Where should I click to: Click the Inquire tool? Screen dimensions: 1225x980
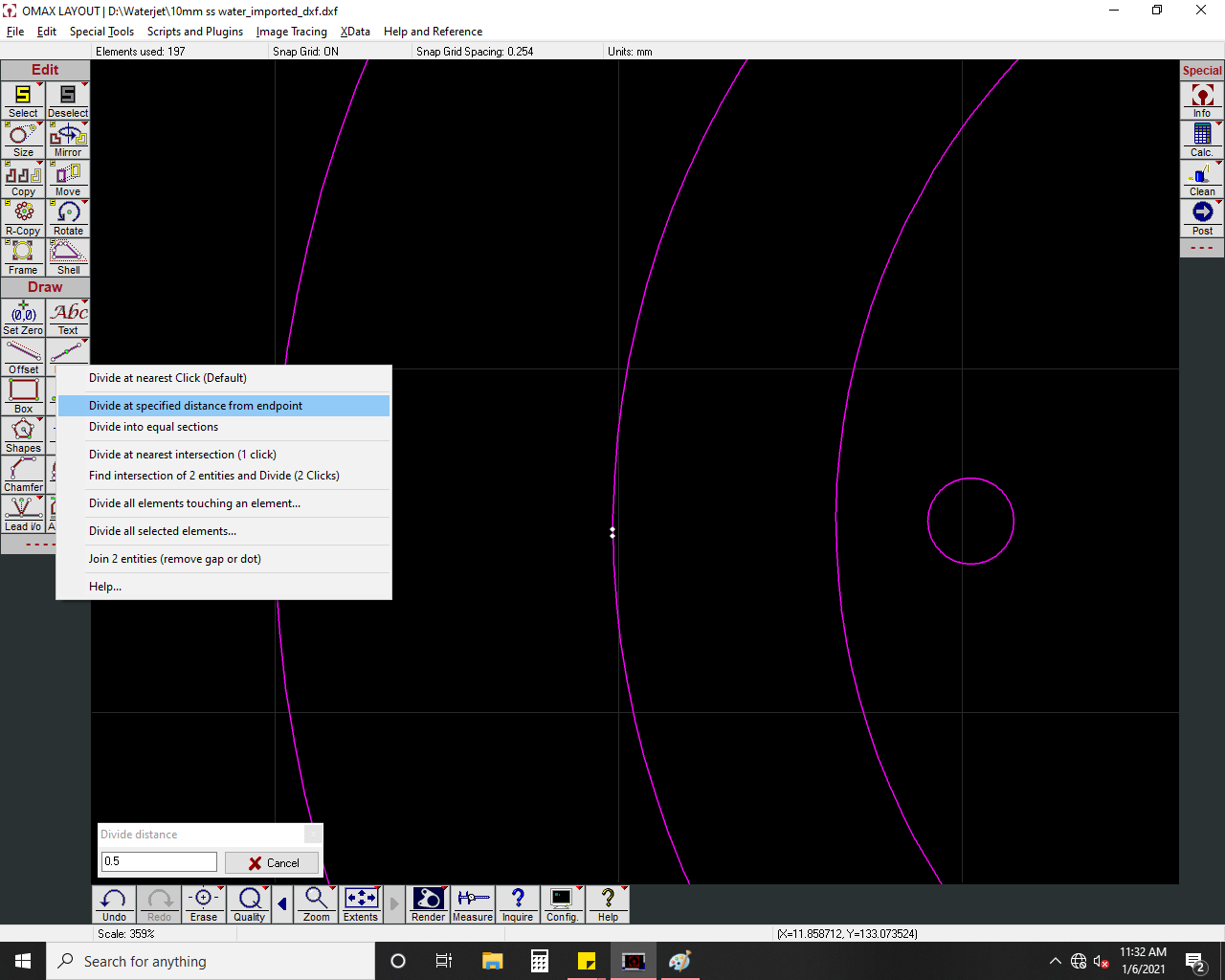pos(518,904)
